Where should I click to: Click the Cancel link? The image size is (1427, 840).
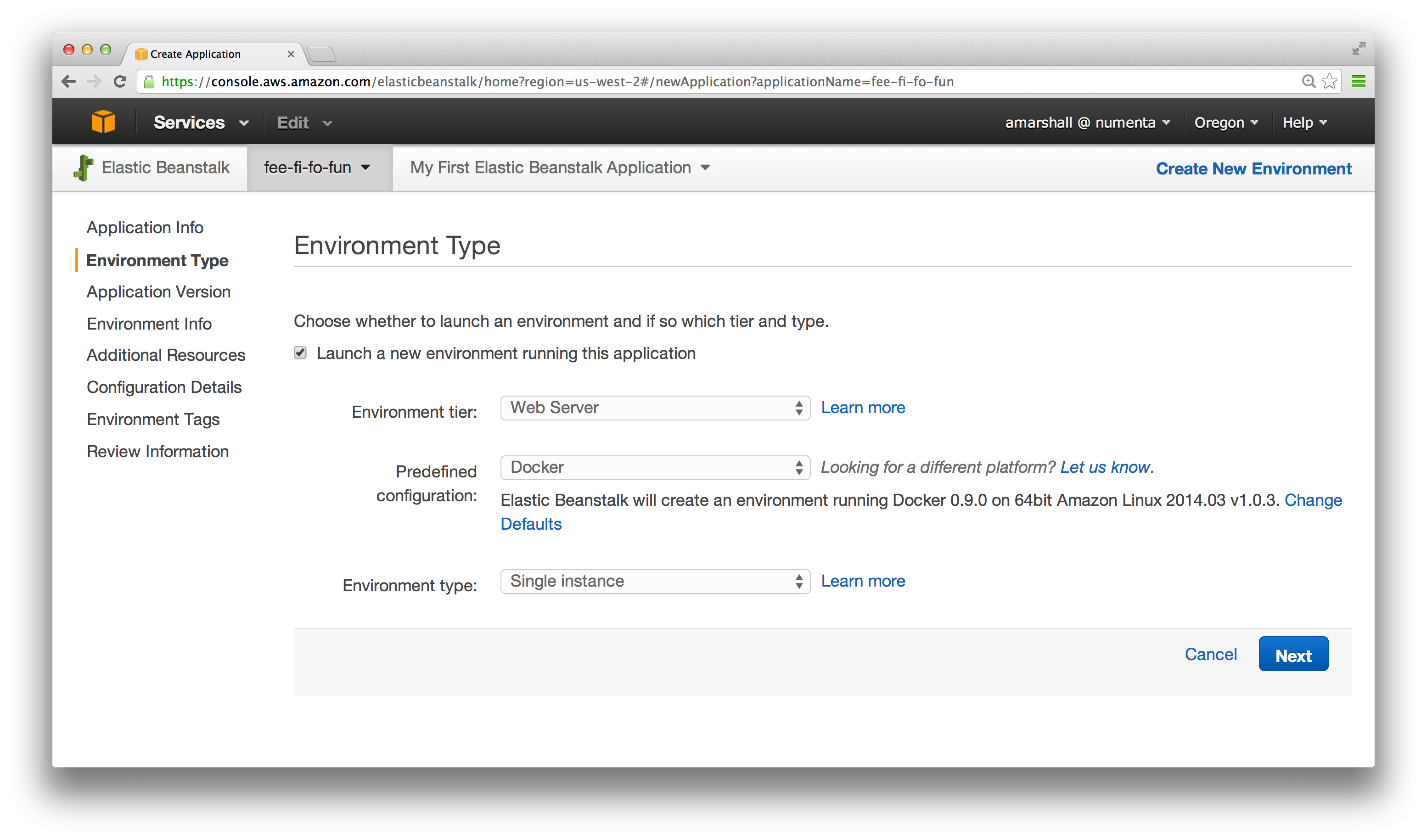pyautogui.click(x=1211, y=655)
